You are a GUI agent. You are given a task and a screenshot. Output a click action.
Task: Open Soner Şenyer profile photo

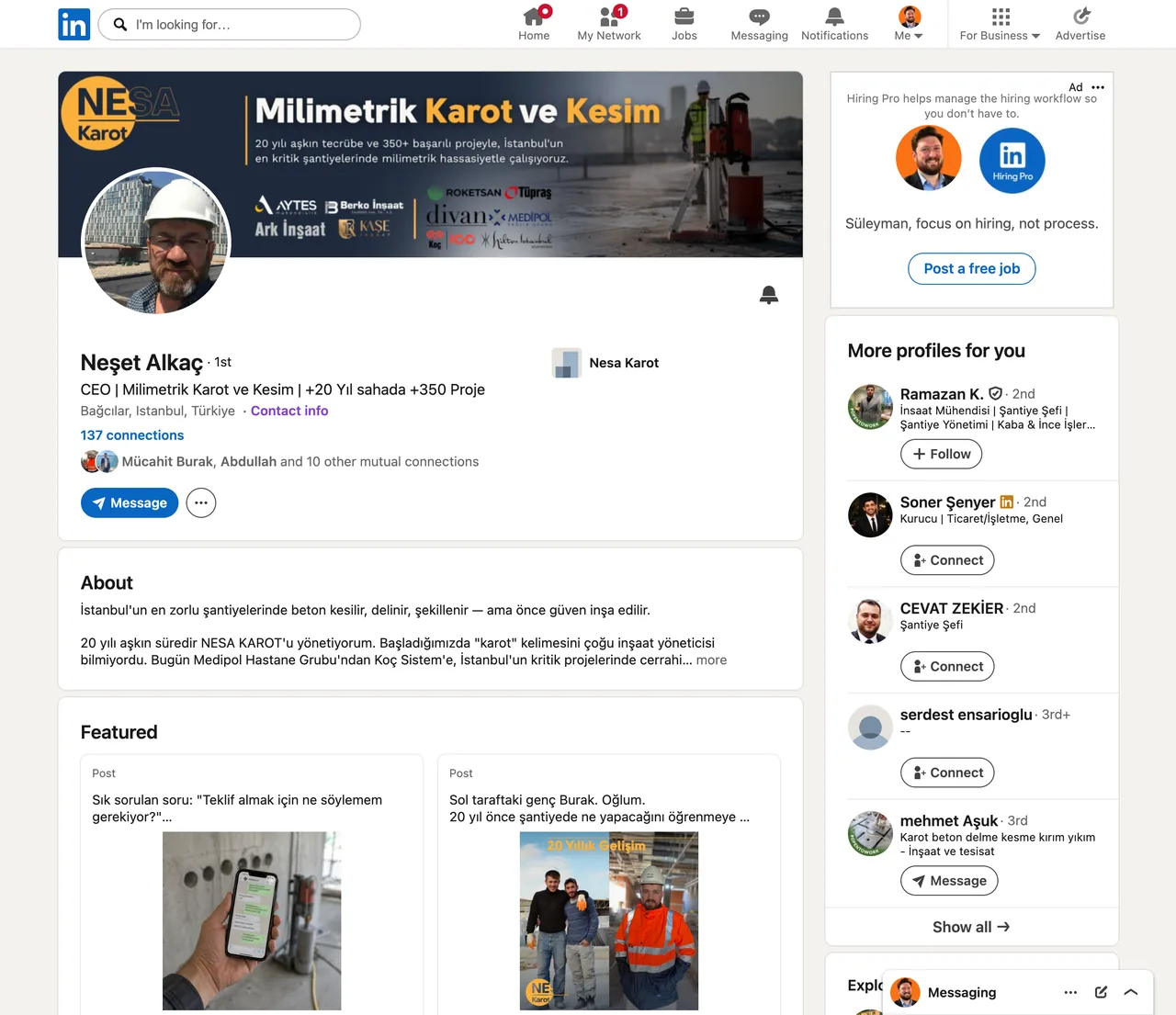click(x=870, y=515)
